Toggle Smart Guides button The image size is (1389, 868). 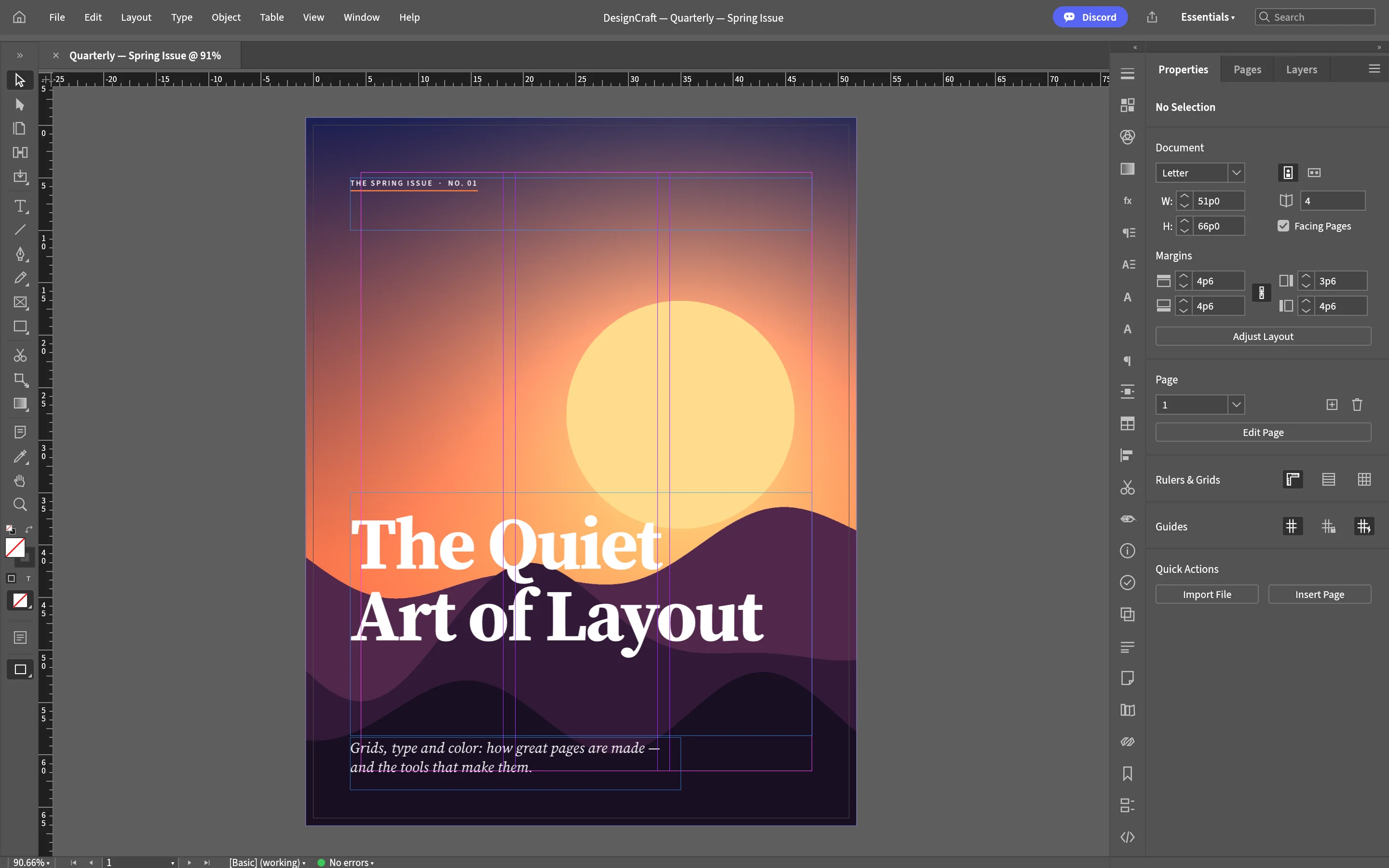tap(1364, 527)
